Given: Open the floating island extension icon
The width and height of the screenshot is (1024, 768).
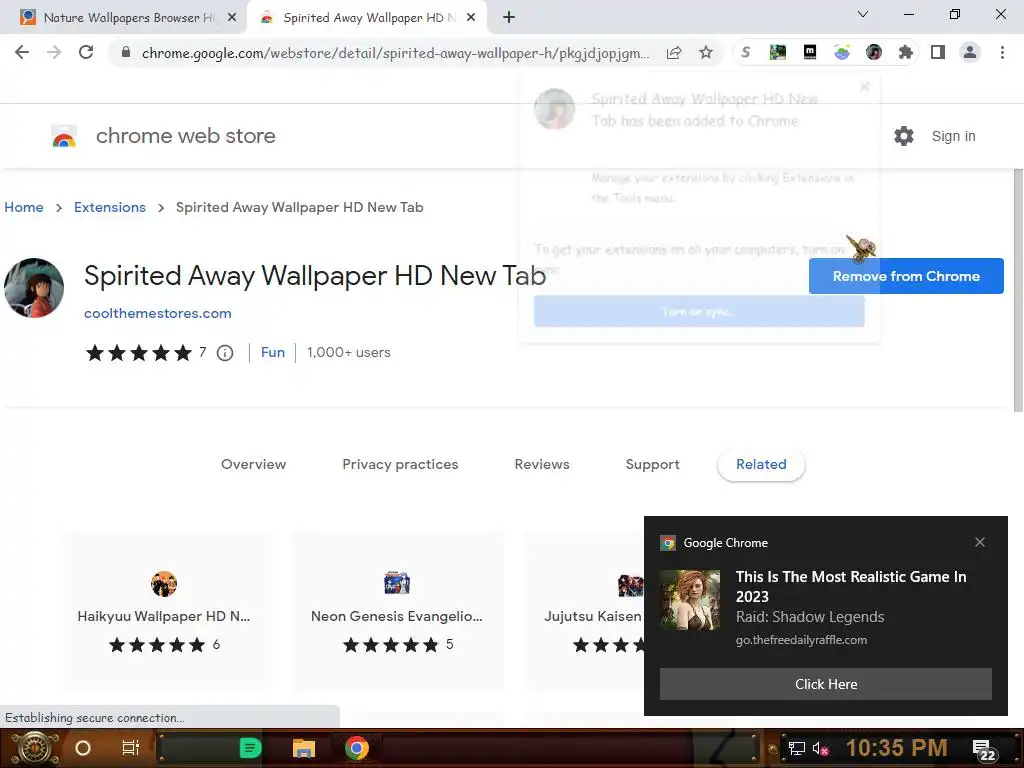Looking at the screenshot, I should point(842,52).
